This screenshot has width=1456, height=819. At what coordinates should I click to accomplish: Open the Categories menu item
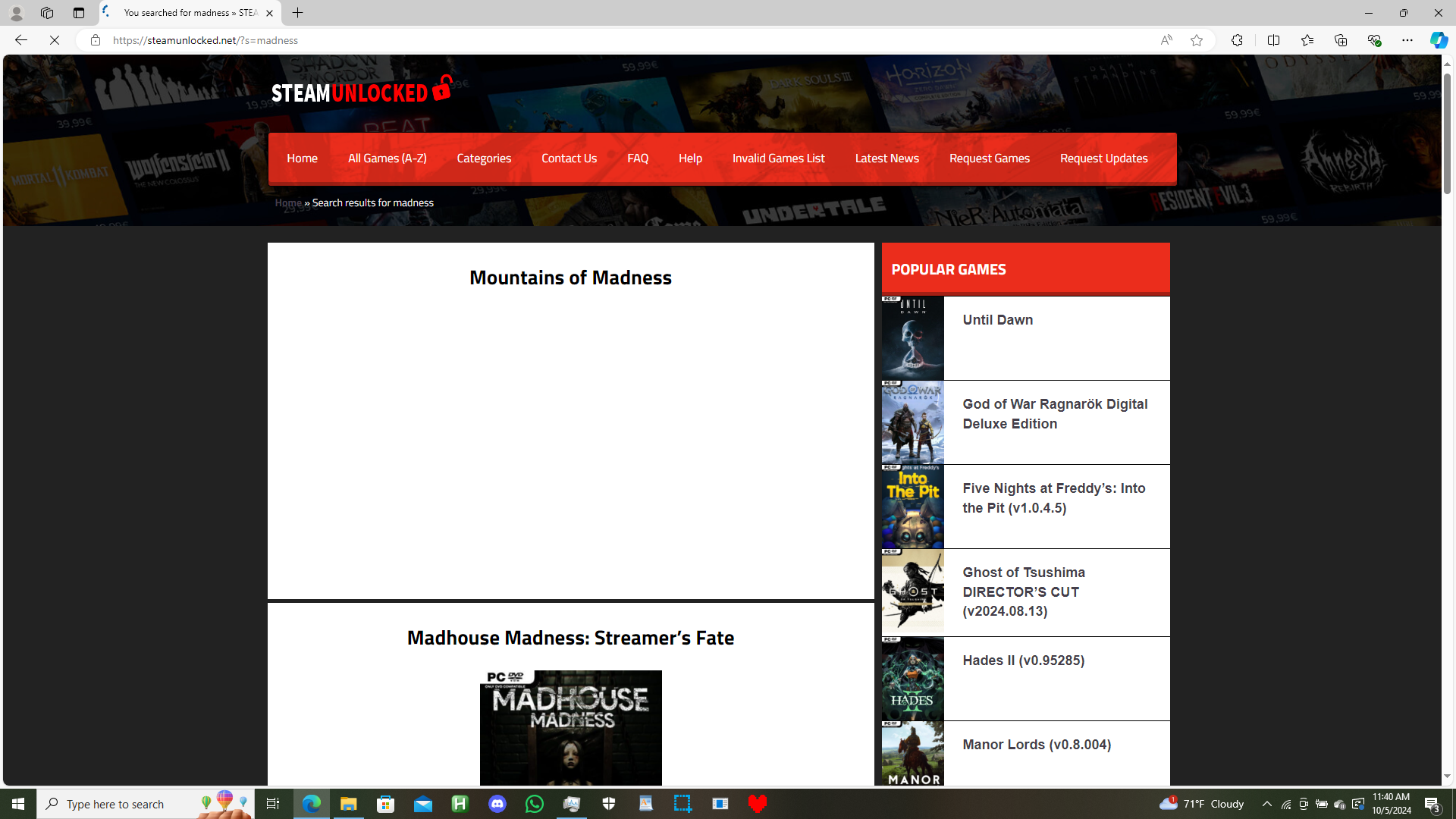[x=483, y=158]
